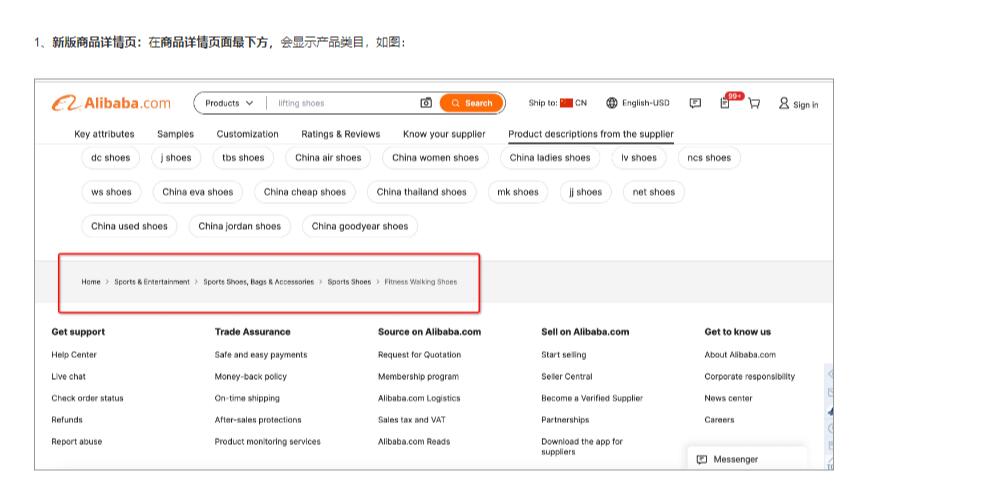Open the Messenger chat widget
Screen dimensions: 990x495
click(x=748, y=459)
